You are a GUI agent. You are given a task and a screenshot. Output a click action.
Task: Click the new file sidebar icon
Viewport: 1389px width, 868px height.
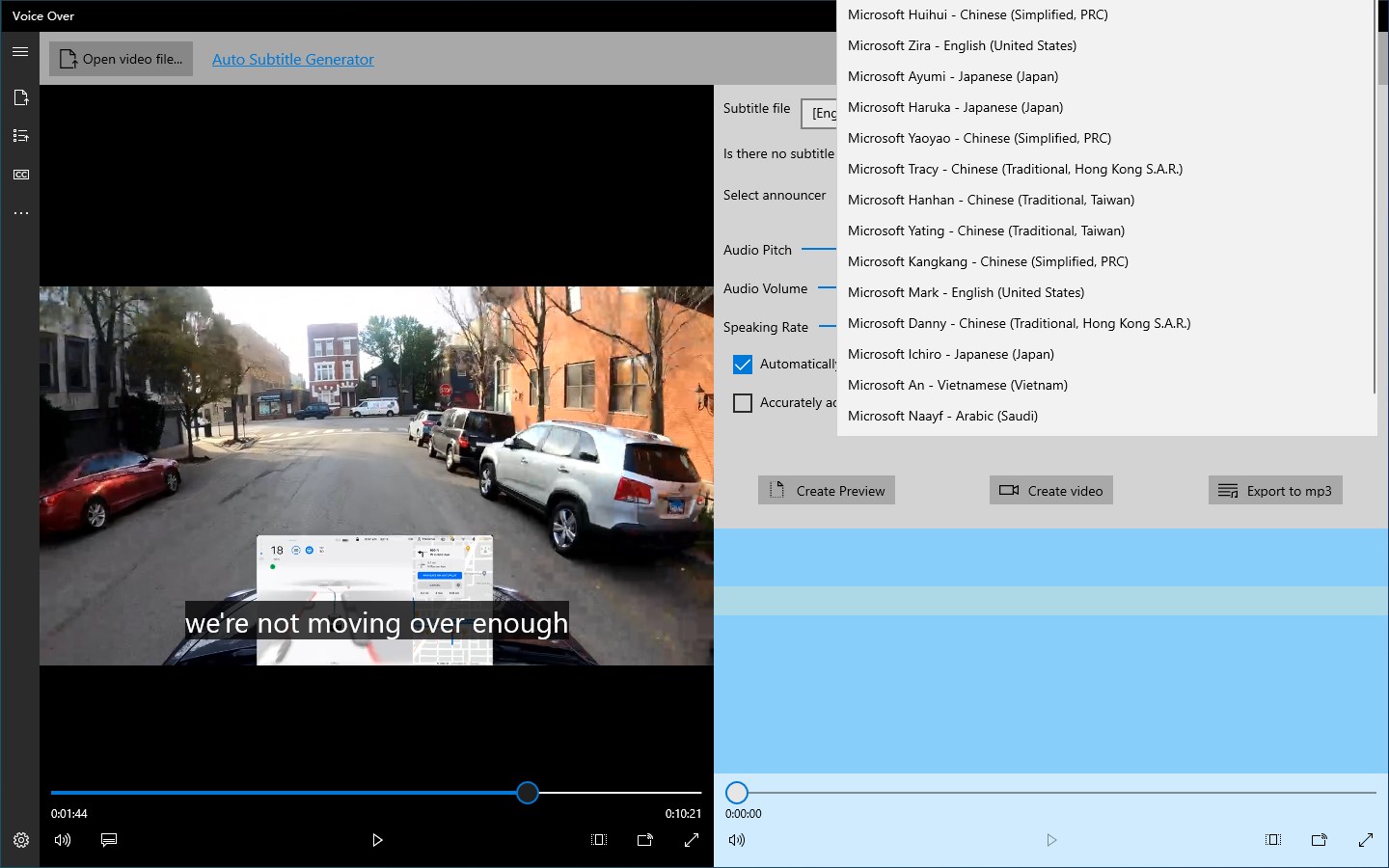[x=20, y=97]
